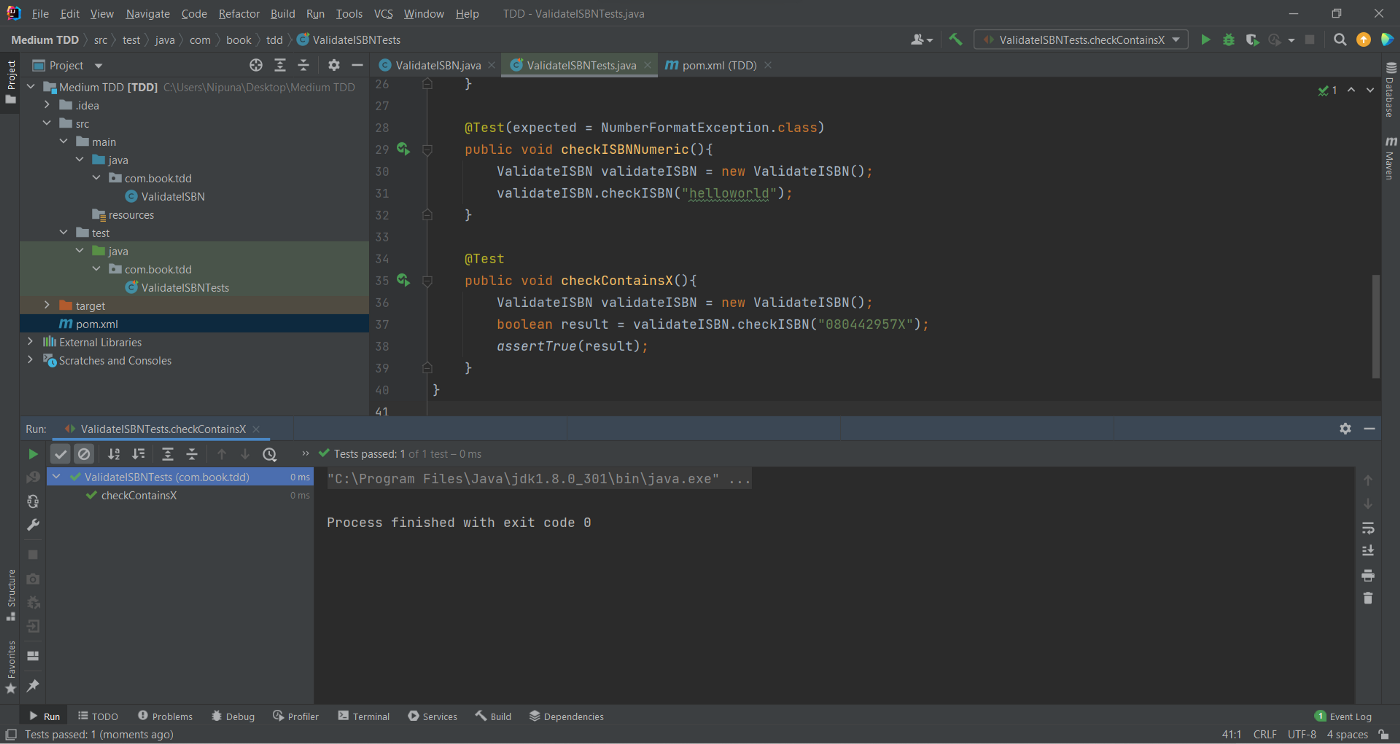Open the Terminal tool window button
1400x744 pixels.
(364, 716)
